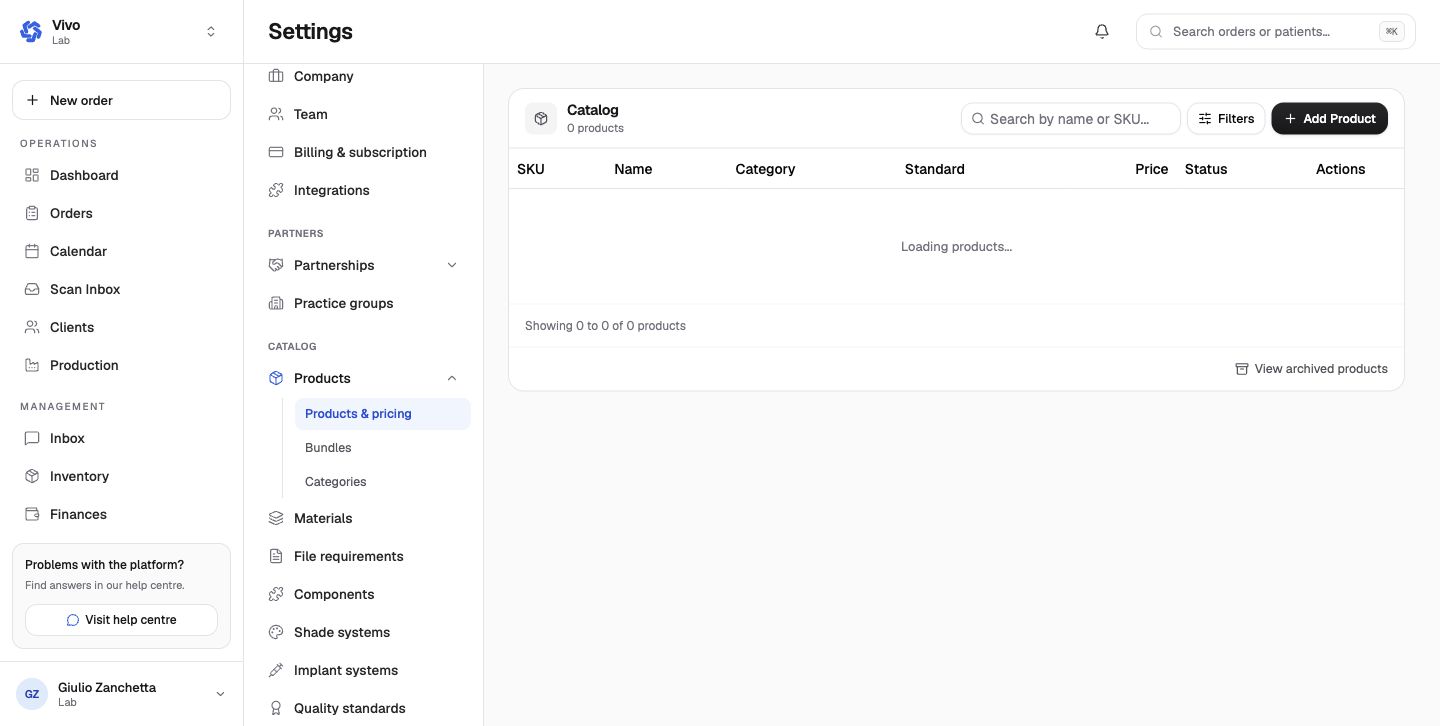
Task: Click the notifications bell icon
Action: point(1102,31)
